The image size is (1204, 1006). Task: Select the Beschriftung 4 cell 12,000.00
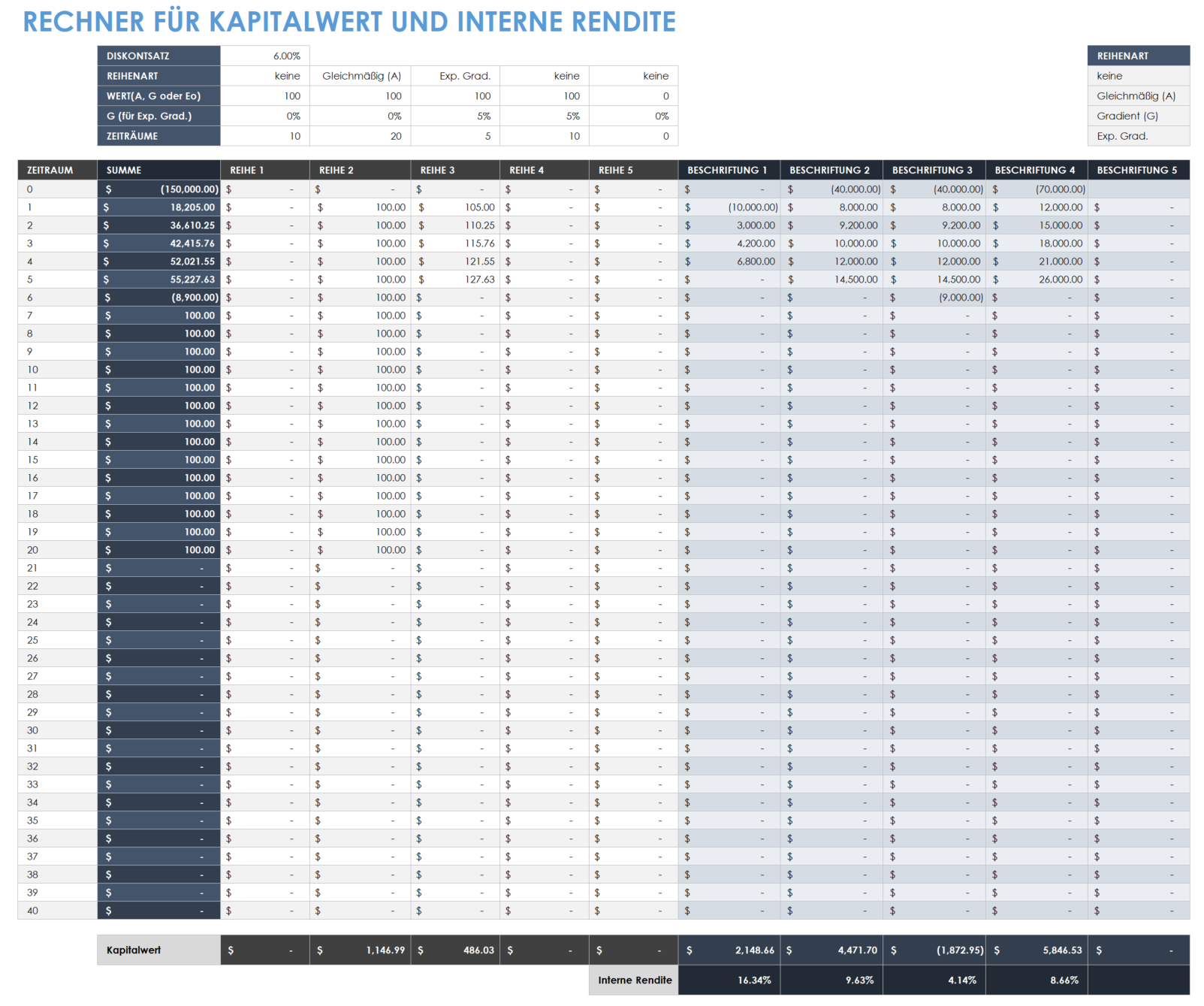tap(1037, 207)
